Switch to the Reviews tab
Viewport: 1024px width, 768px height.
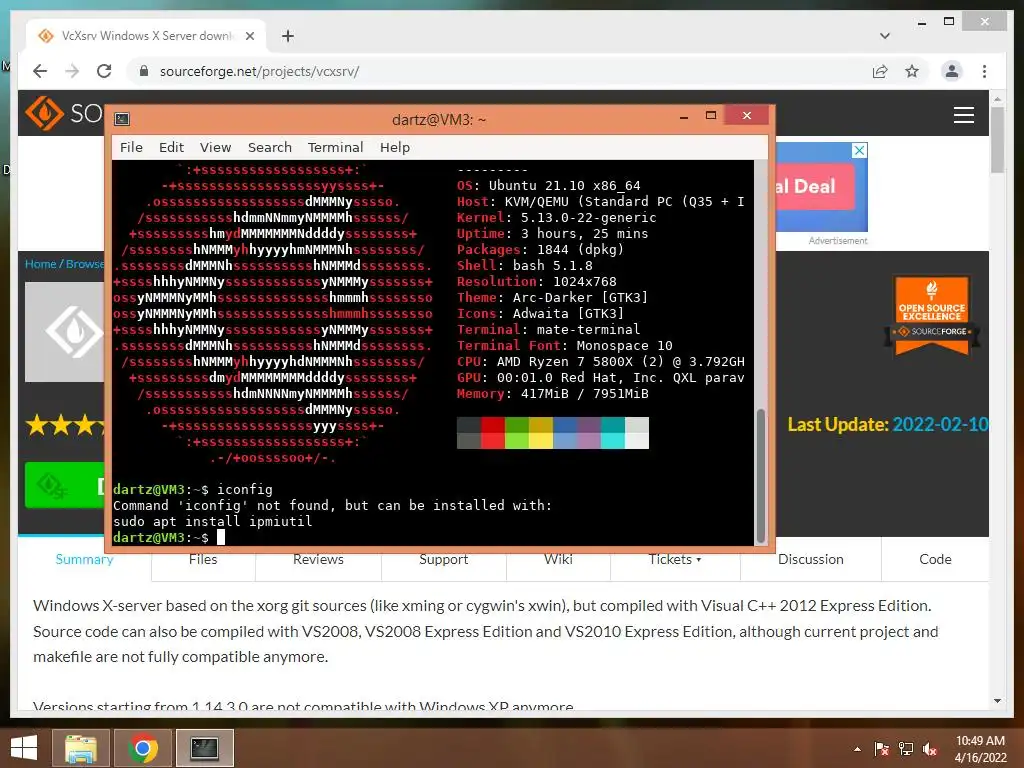(x=318, y=560)
